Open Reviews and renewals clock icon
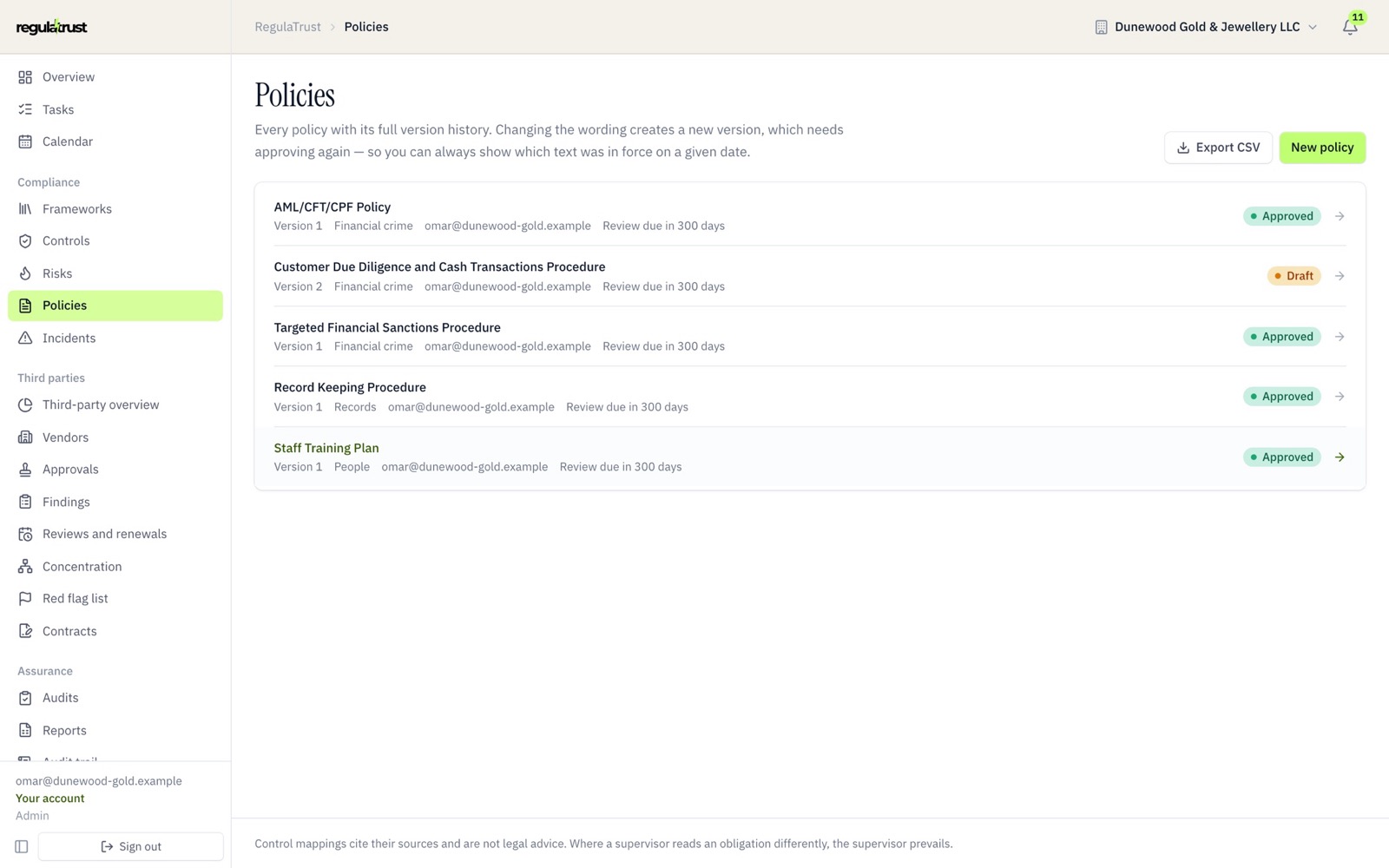Viewport: 1389px width, 868px height. point(25,535)
